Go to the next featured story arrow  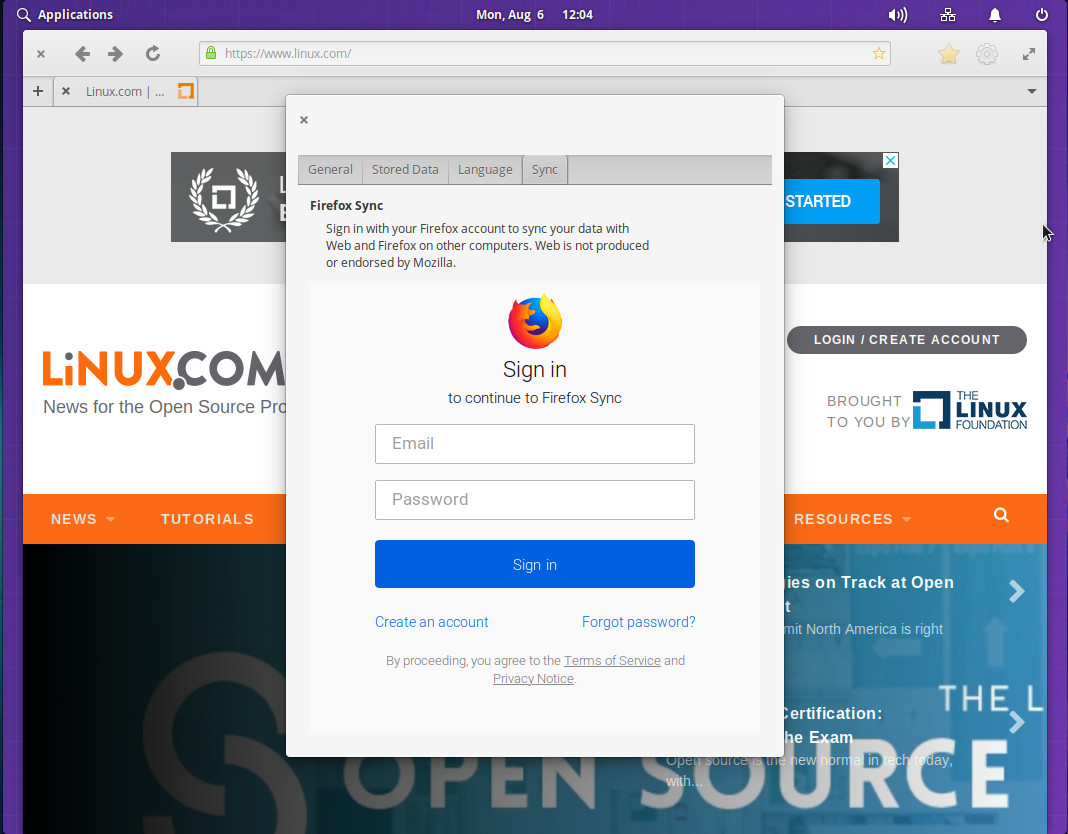[1016, 591]
